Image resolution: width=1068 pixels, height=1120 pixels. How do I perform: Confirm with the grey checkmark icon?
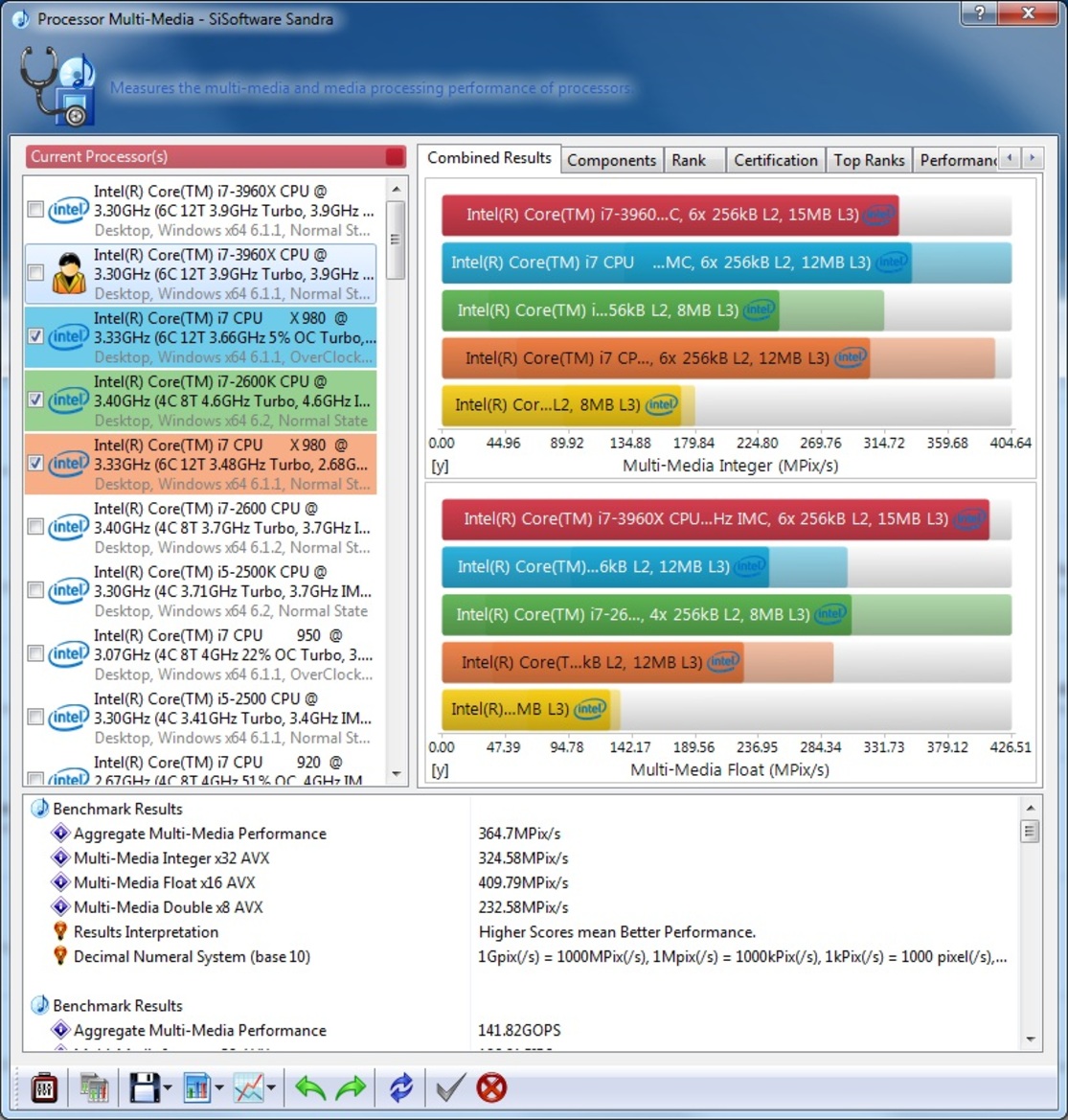click(451, 1087)
